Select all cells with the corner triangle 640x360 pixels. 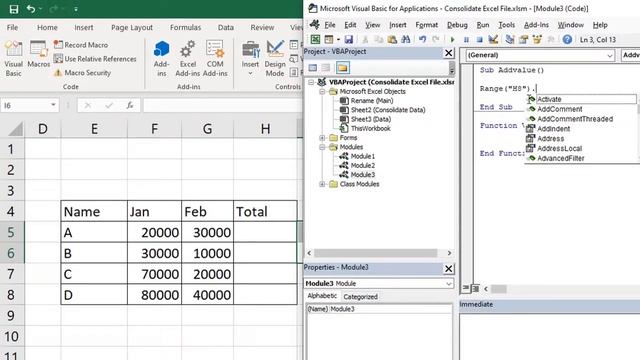[x=15, y=129]
